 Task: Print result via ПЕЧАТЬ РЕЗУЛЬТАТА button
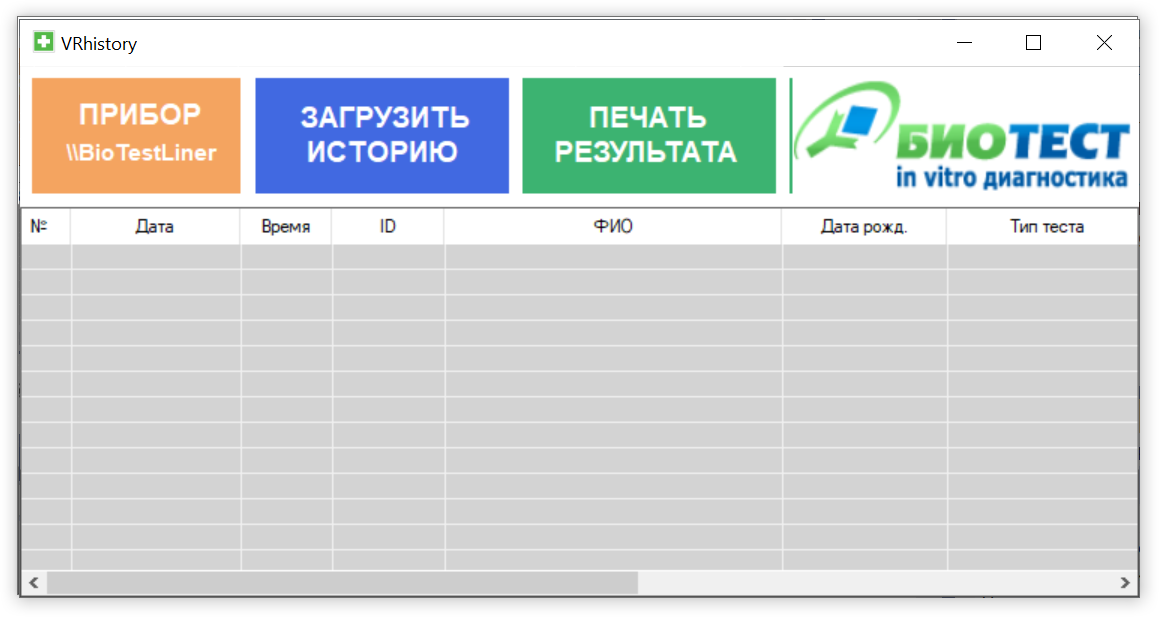point(649,135)
